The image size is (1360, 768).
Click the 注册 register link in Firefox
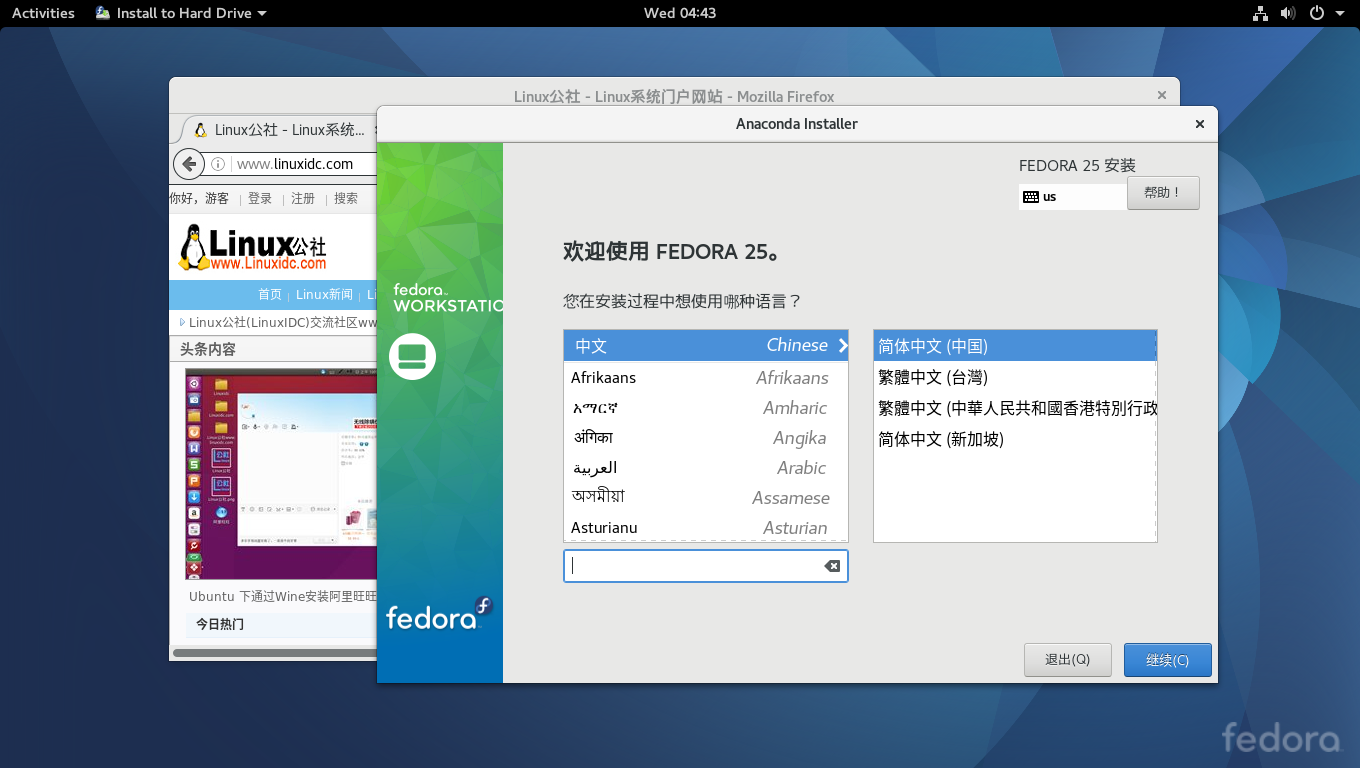[303, 198]
